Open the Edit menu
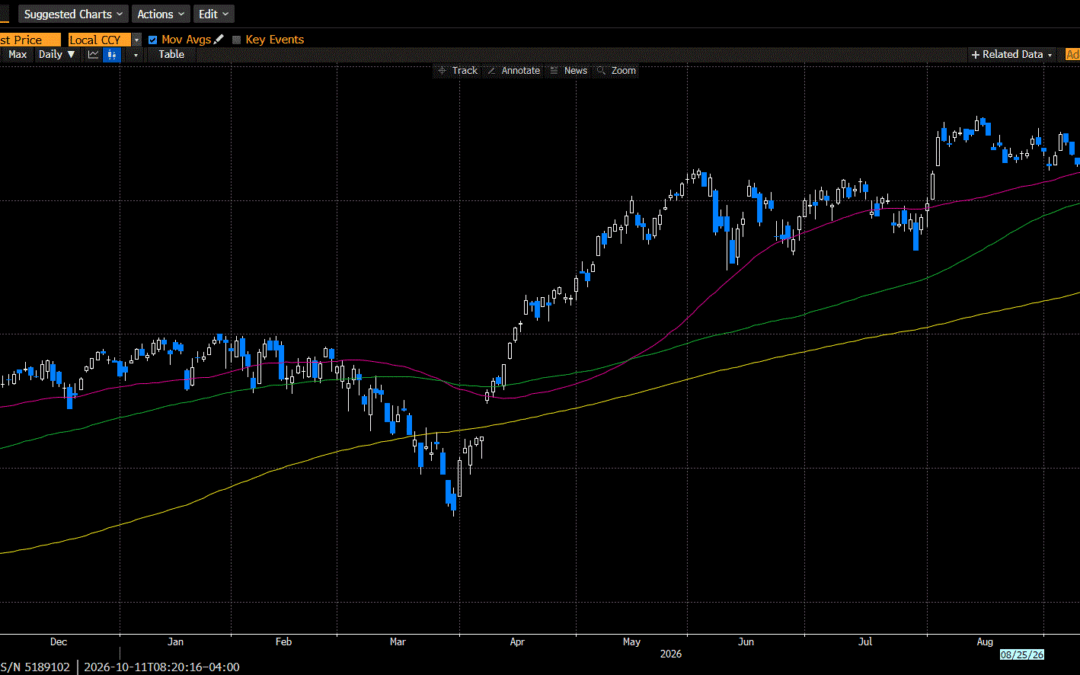 (214, 14)
